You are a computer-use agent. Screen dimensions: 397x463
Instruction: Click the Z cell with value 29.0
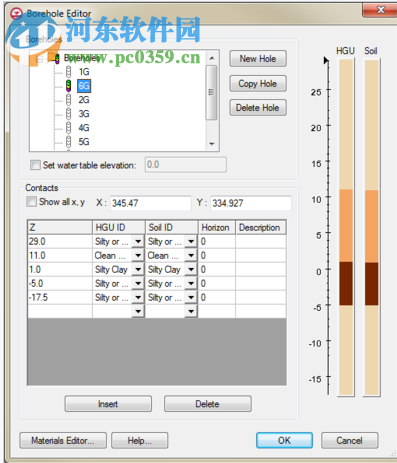click(x=60, y=241)
